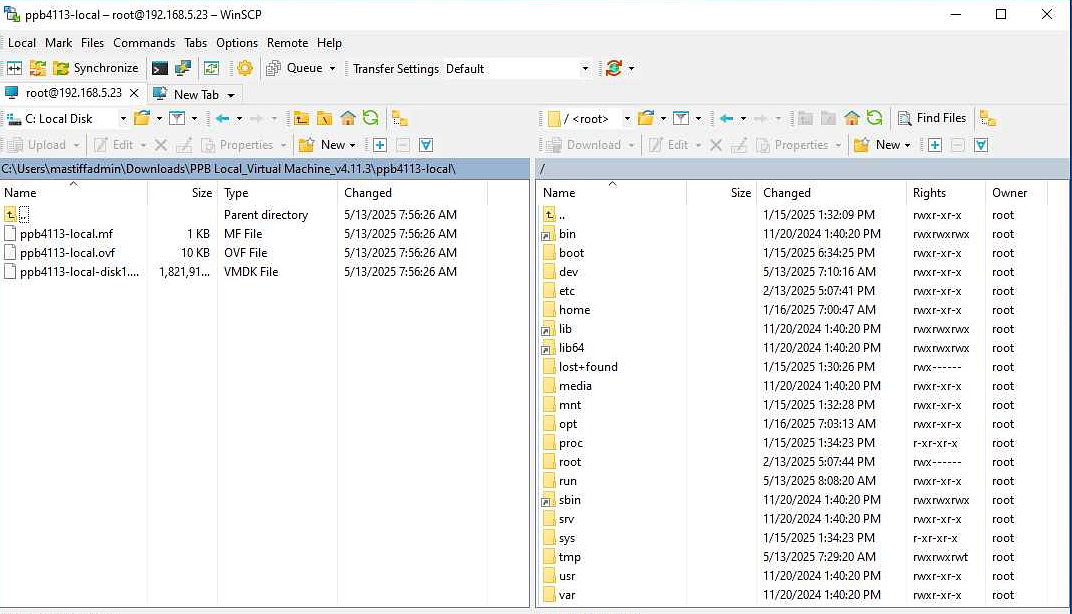Sort local files by the Type column
Viewport: 1072px width, 614px height.
point(277,193)
